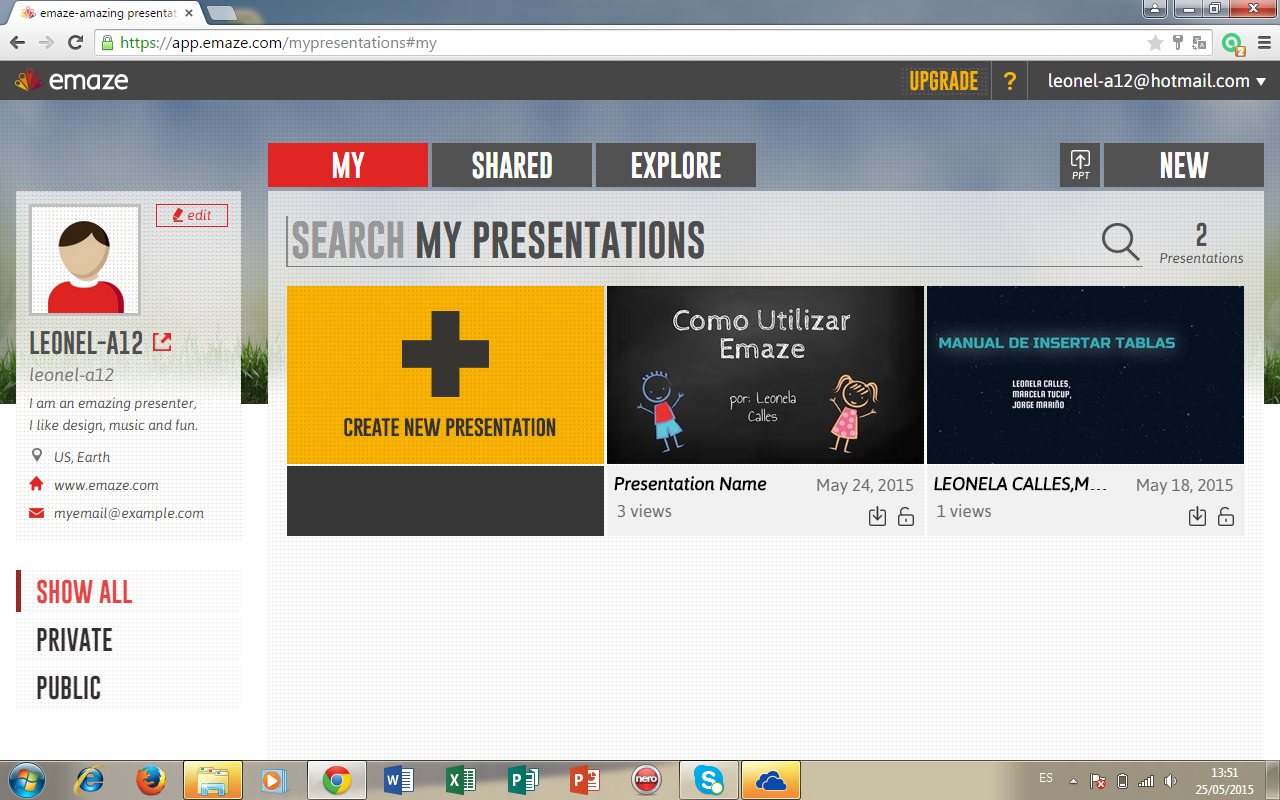
Task: Click the LEONEL-A12 username heading
Action: pyautogui.click(x=86, y=343)
